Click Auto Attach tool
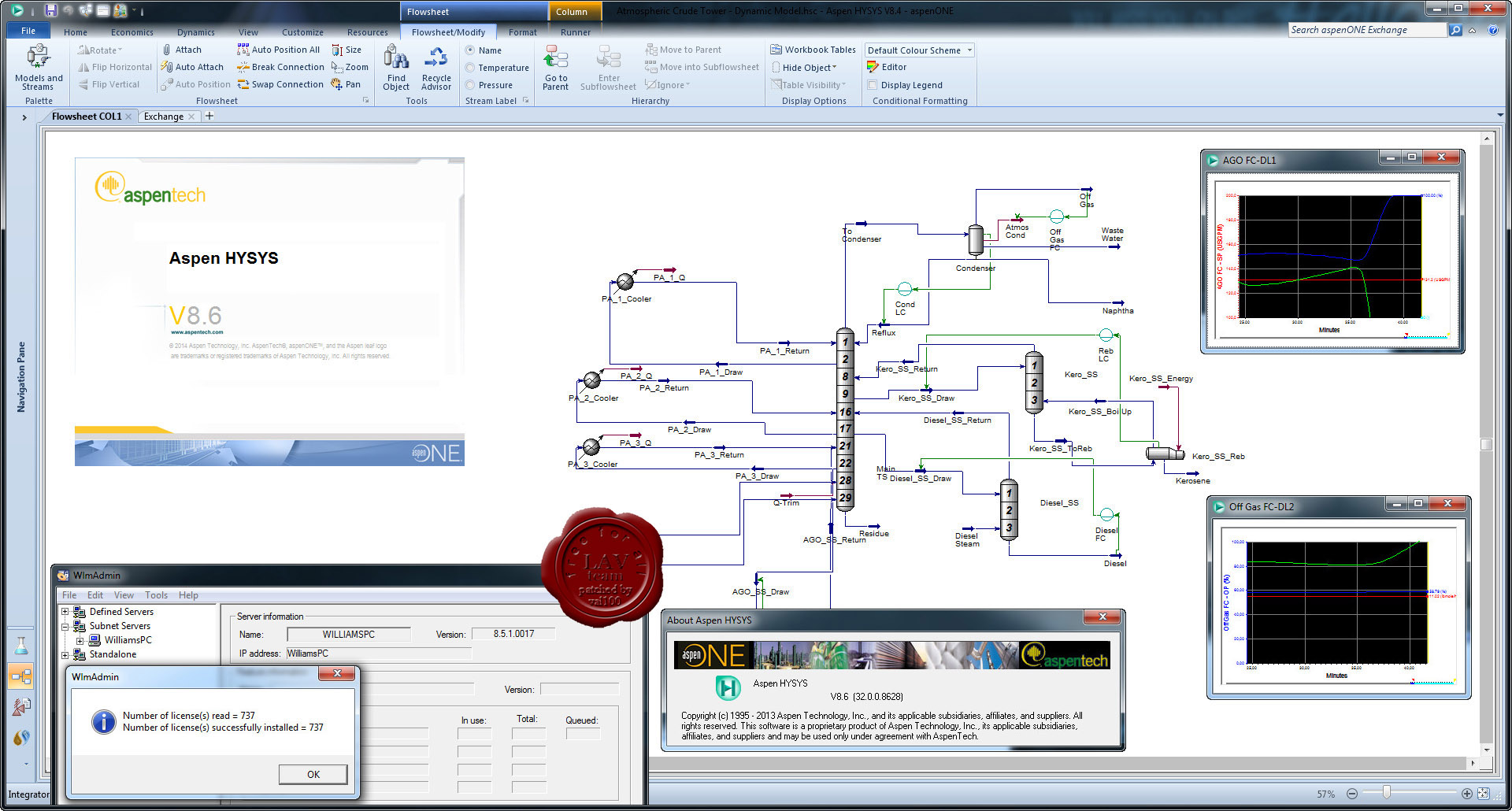Viewport: 1512px width, 811px height. click(x=193, y=67)
